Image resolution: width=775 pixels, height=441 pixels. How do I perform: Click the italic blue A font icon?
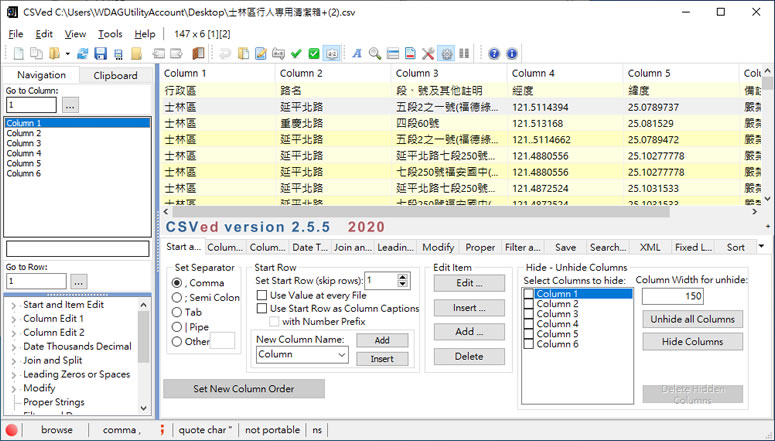(356, 53)
